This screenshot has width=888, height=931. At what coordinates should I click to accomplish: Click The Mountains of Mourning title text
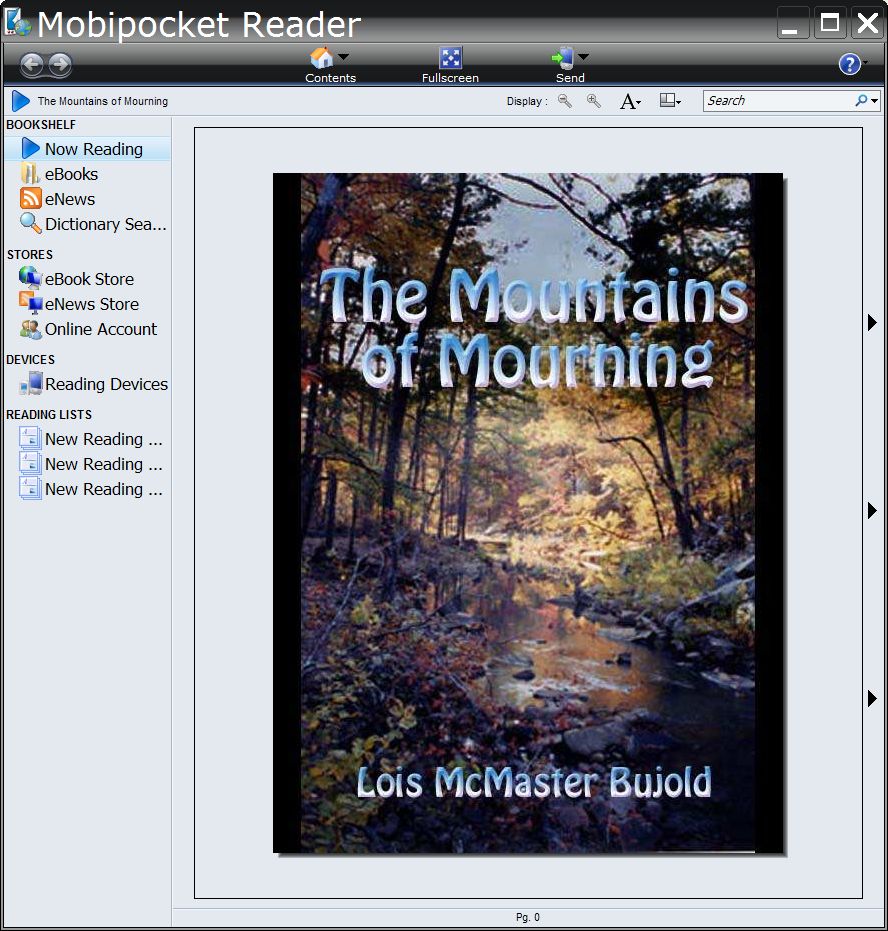103,101
